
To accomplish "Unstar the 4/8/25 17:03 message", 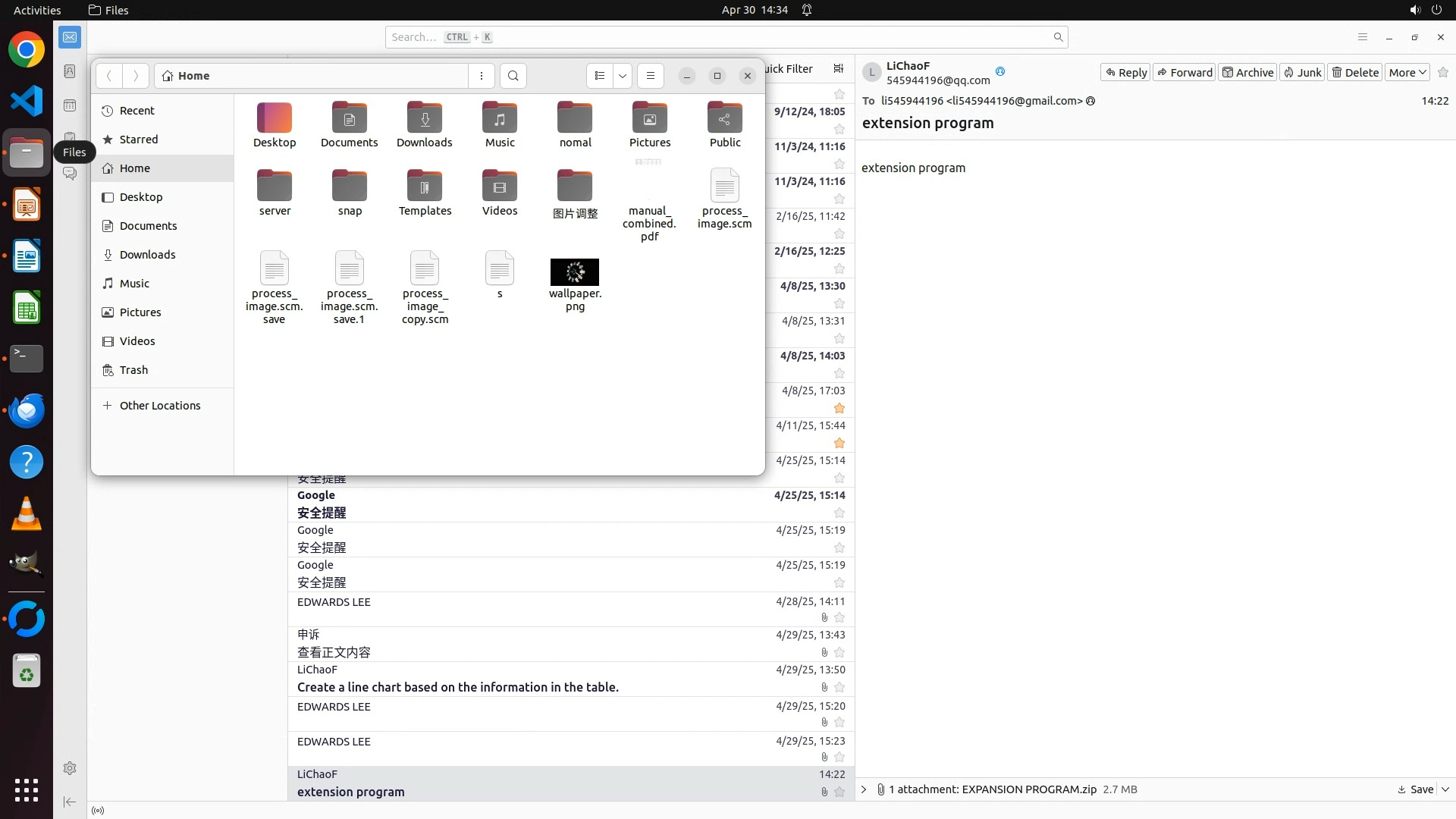I will point(839,408).
